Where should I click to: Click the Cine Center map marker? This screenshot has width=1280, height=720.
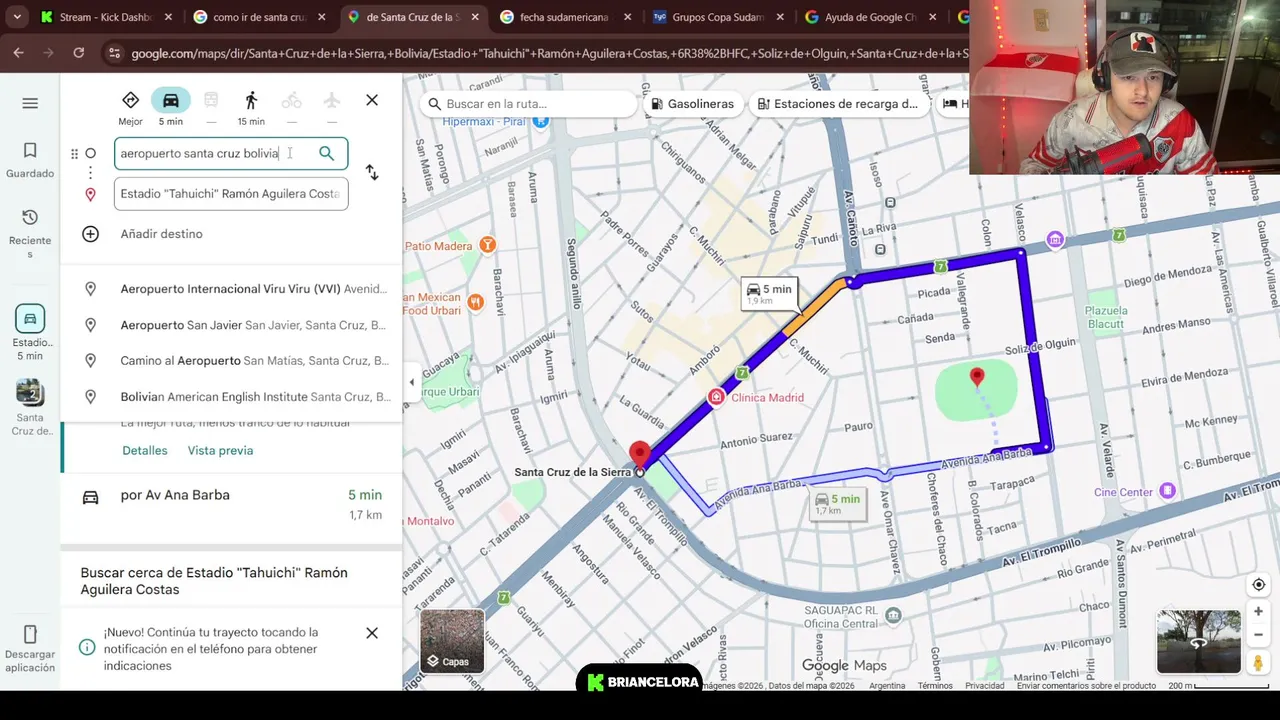pyautogui.click(x=1166, y=491)
